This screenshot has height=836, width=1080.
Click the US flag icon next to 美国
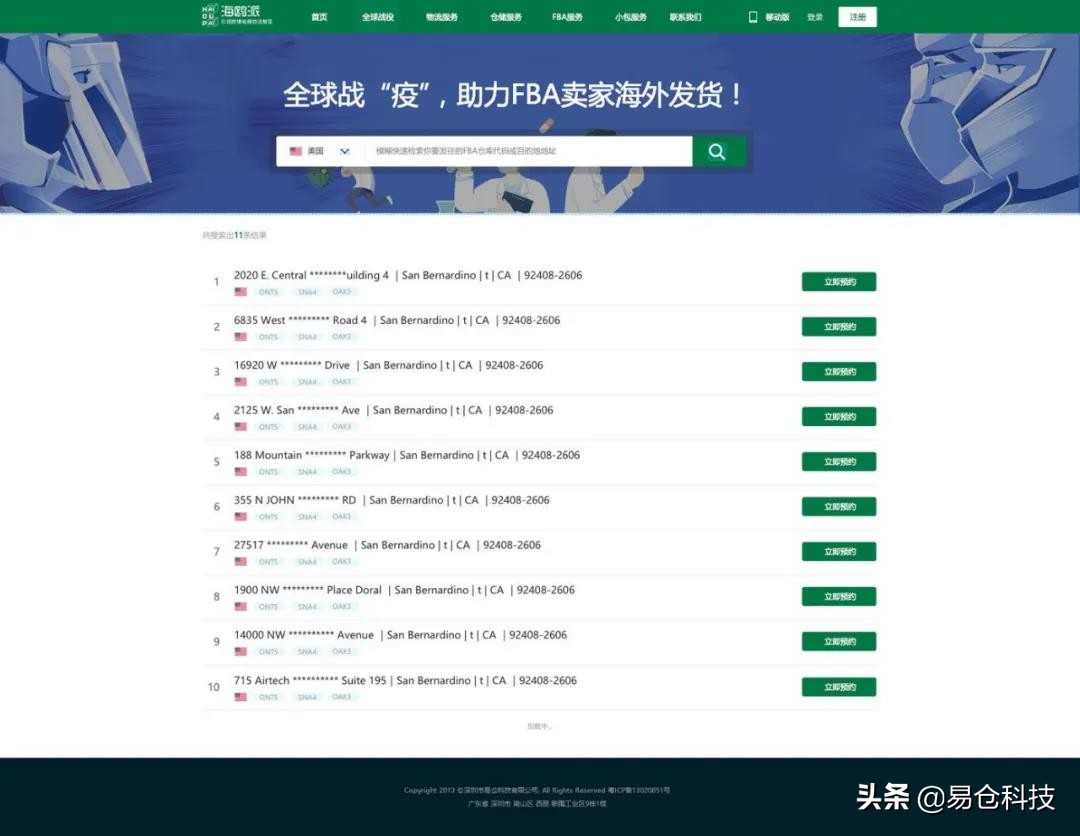(294, 151)
